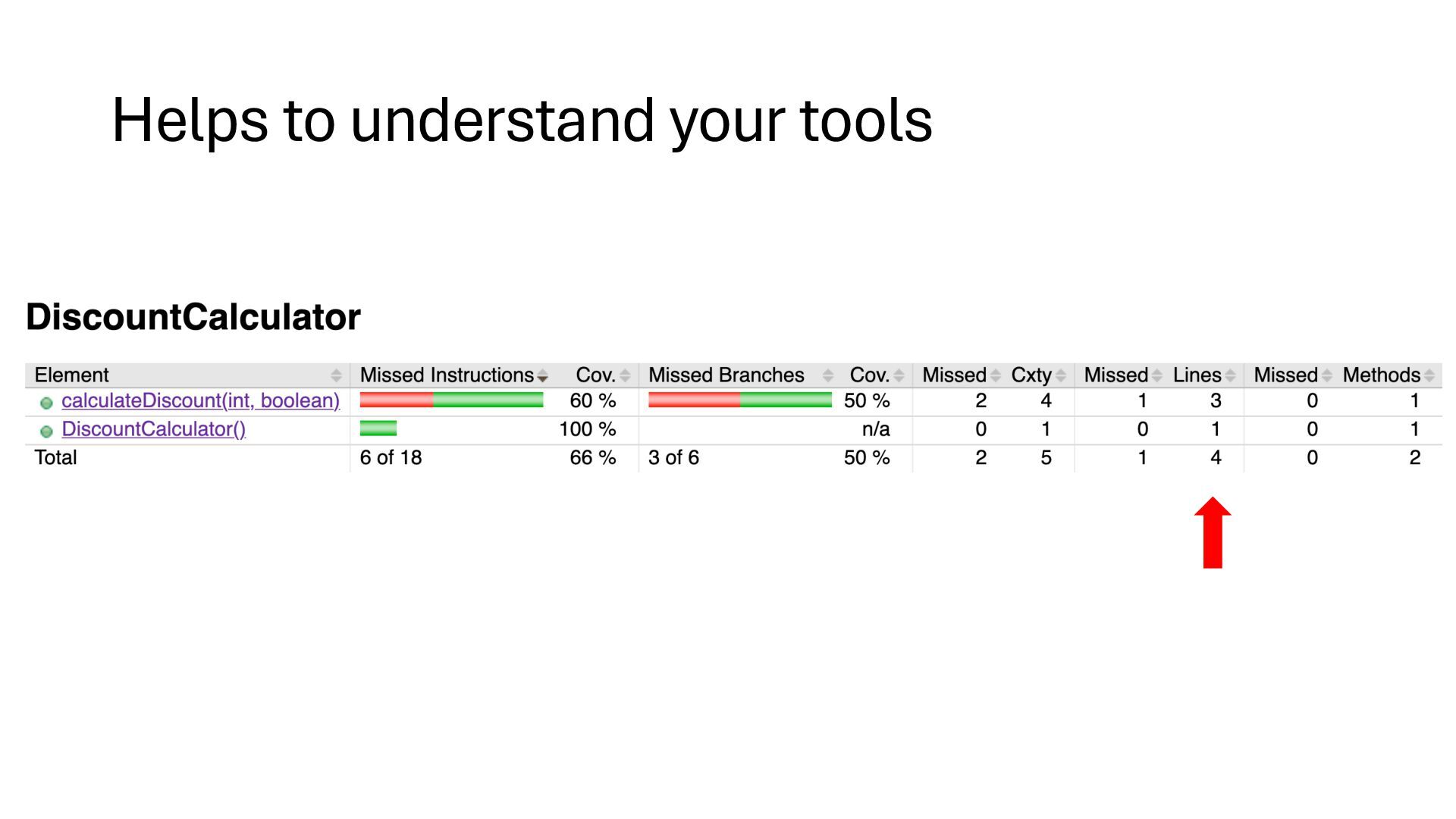Viewport: 1456px width, 819px height.
Task: Click the Missed Methods column header
Action: pos(1285,375)
